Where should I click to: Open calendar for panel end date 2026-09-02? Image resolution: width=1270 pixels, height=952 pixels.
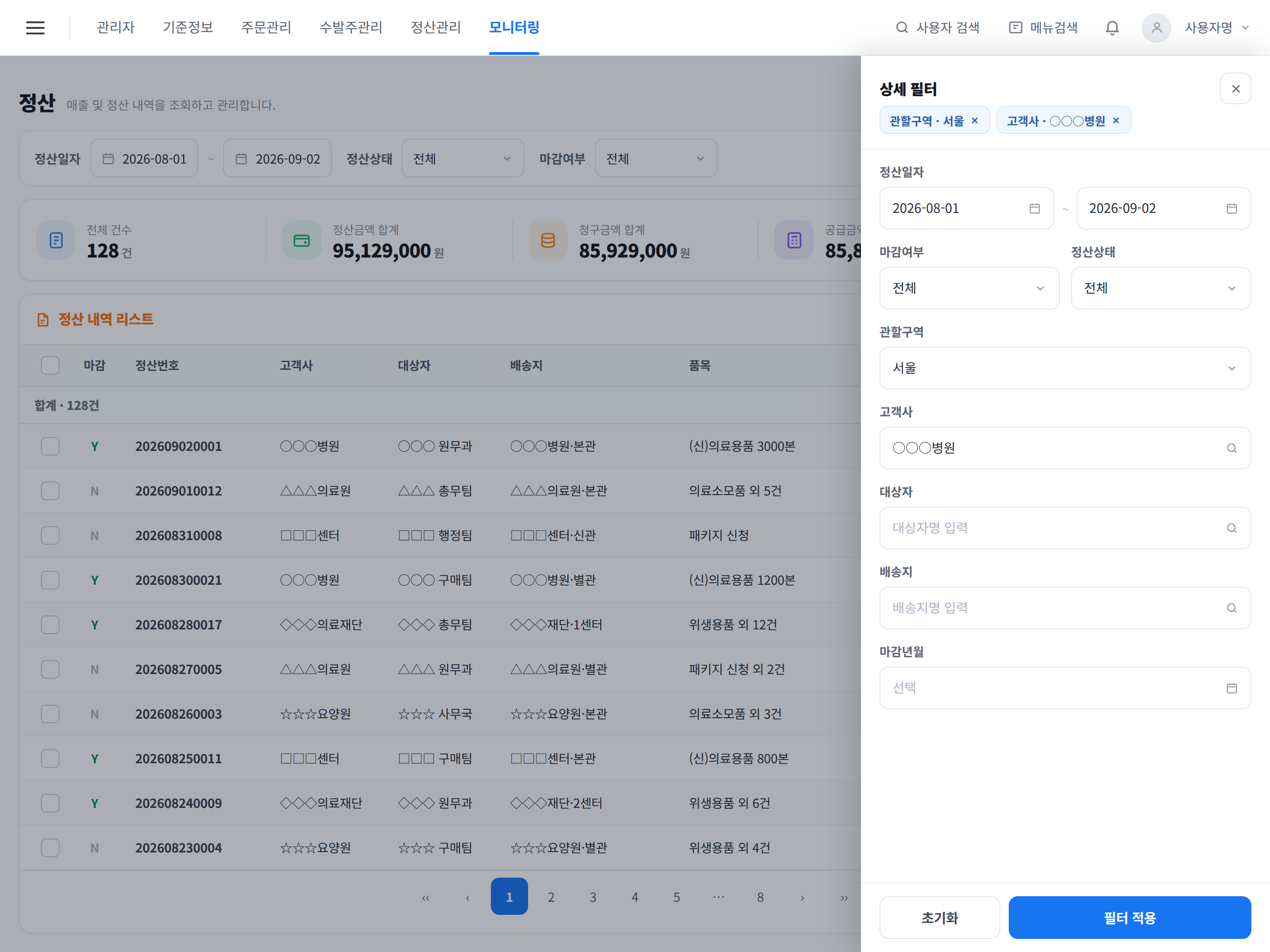[x=1231, y=208]
